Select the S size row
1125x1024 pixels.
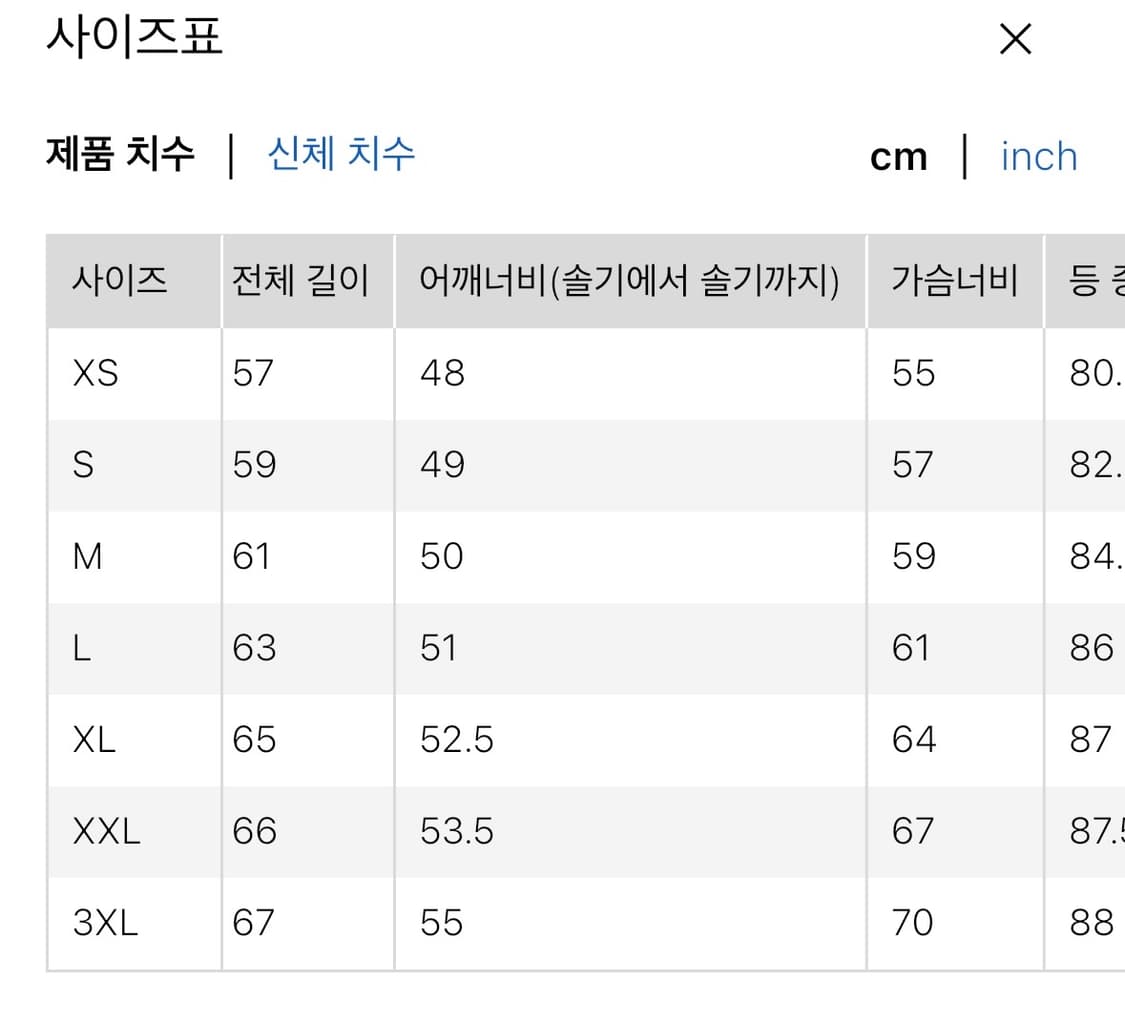click(85, 464)
